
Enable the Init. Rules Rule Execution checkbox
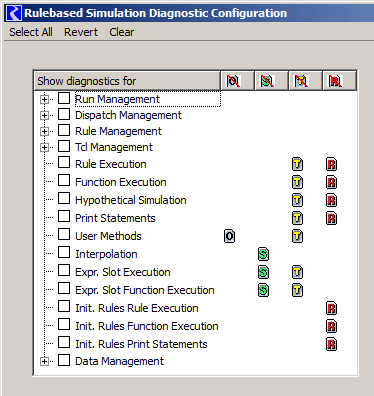point(64,307)
